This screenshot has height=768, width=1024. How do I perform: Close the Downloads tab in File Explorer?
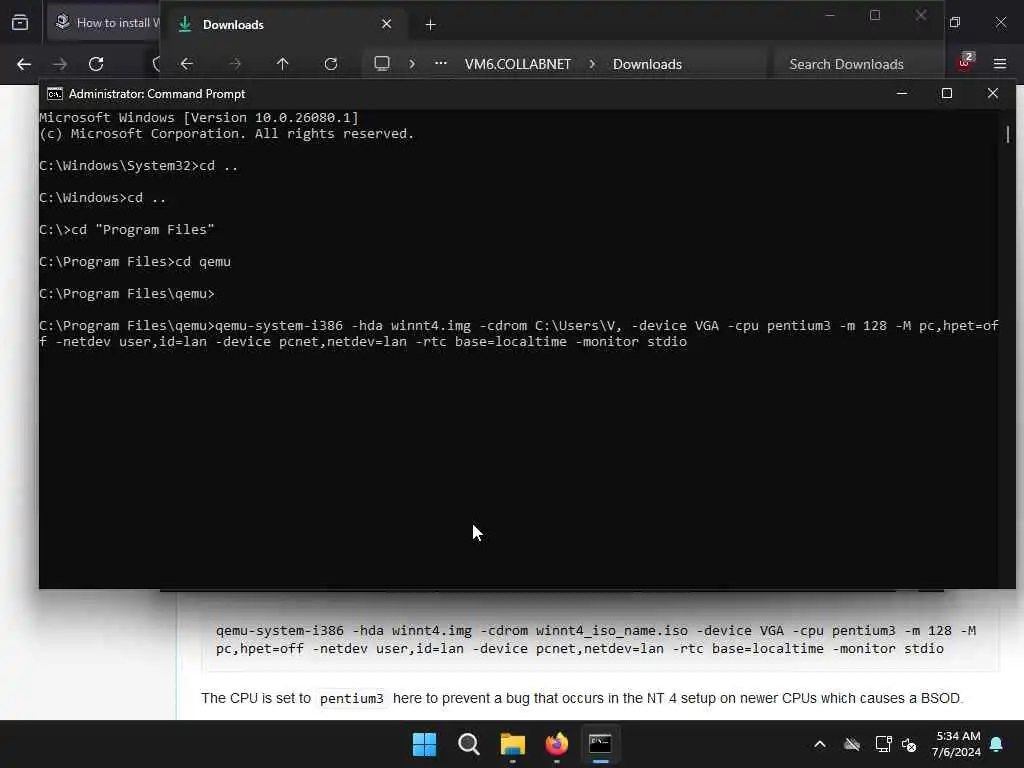(387, 24)
